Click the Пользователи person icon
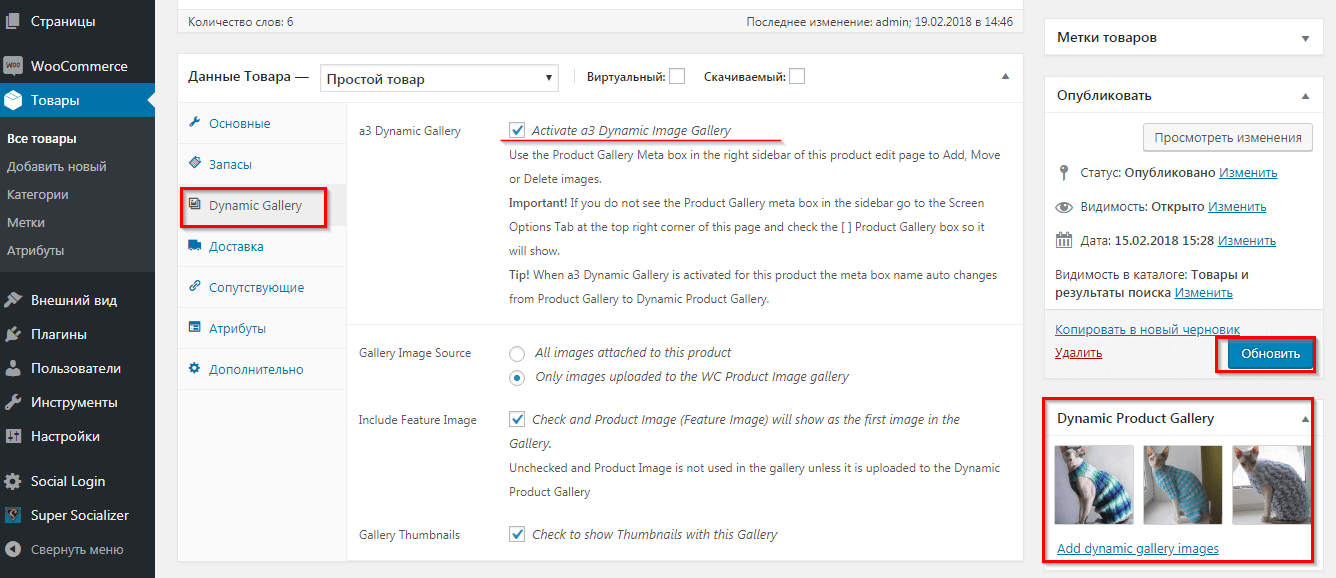 pyautogui.click(x=13, y=368)
